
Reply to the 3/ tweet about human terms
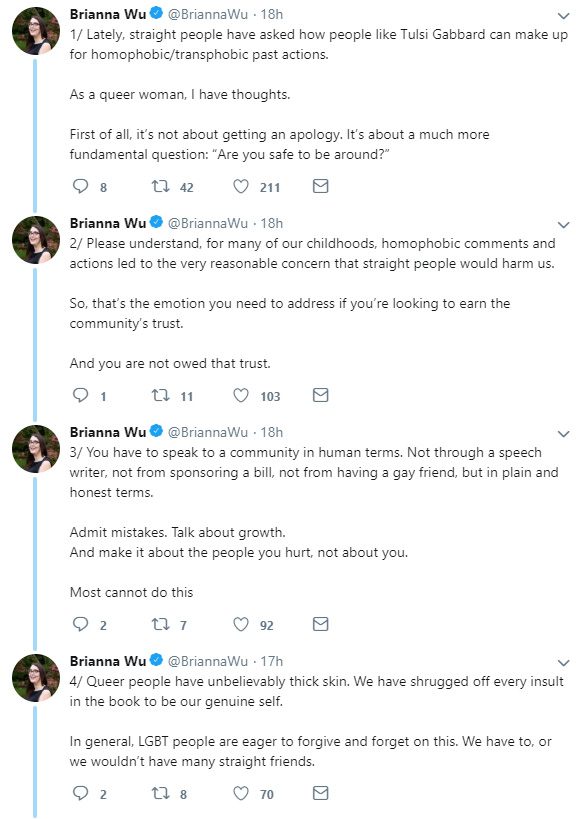80,624
